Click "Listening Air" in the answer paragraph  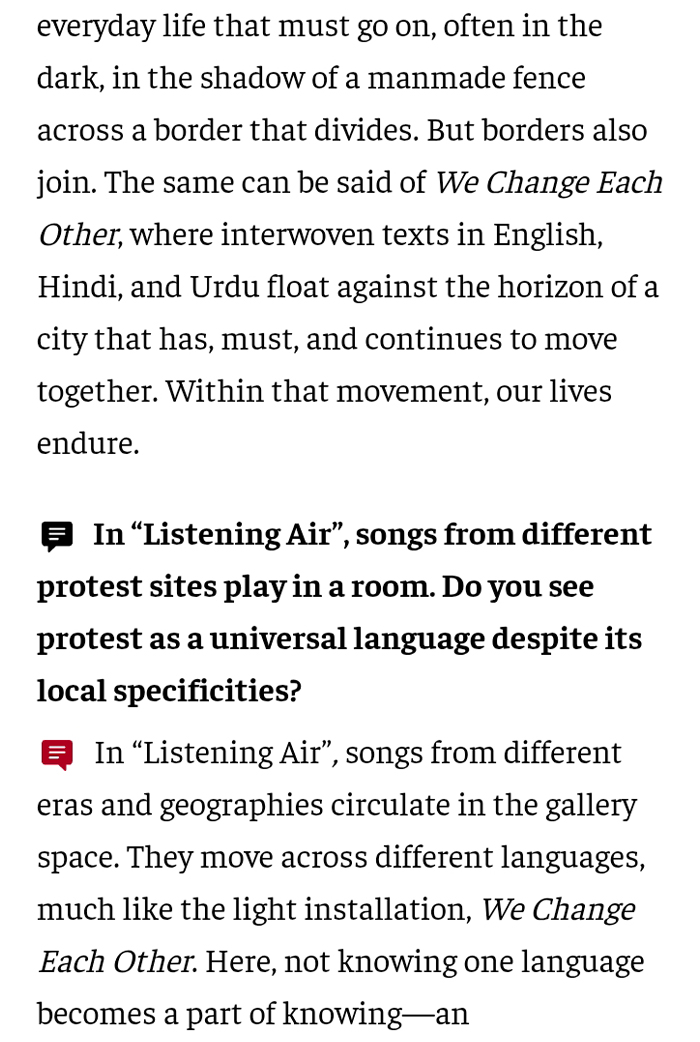click(x=237, y=753)
